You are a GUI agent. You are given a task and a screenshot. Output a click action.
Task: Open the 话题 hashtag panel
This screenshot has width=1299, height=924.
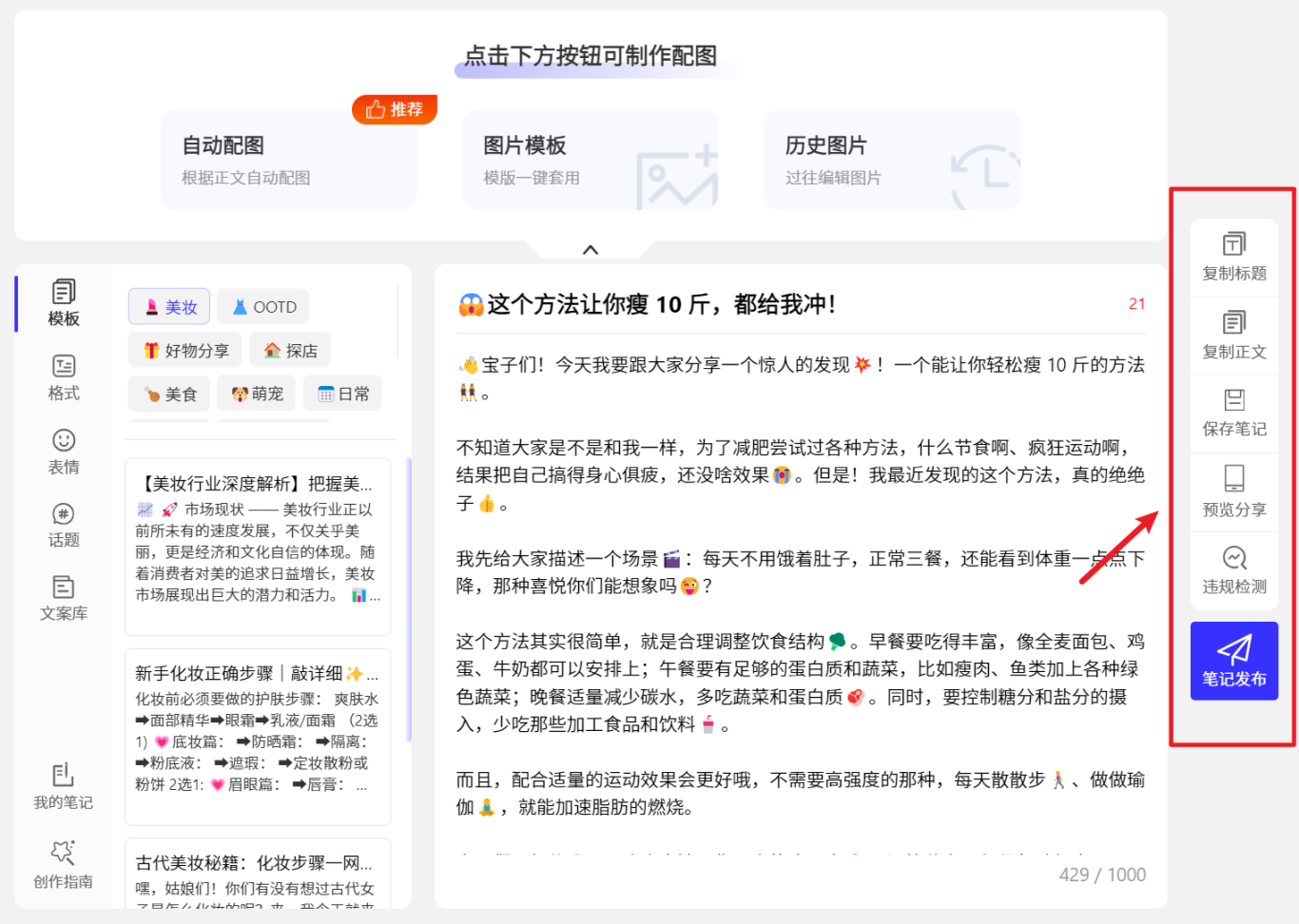[x=64, y=525]
